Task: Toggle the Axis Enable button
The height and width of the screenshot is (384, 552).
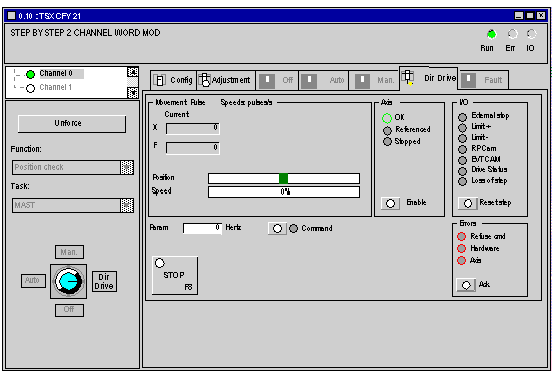Action: [x=390, y=203]
